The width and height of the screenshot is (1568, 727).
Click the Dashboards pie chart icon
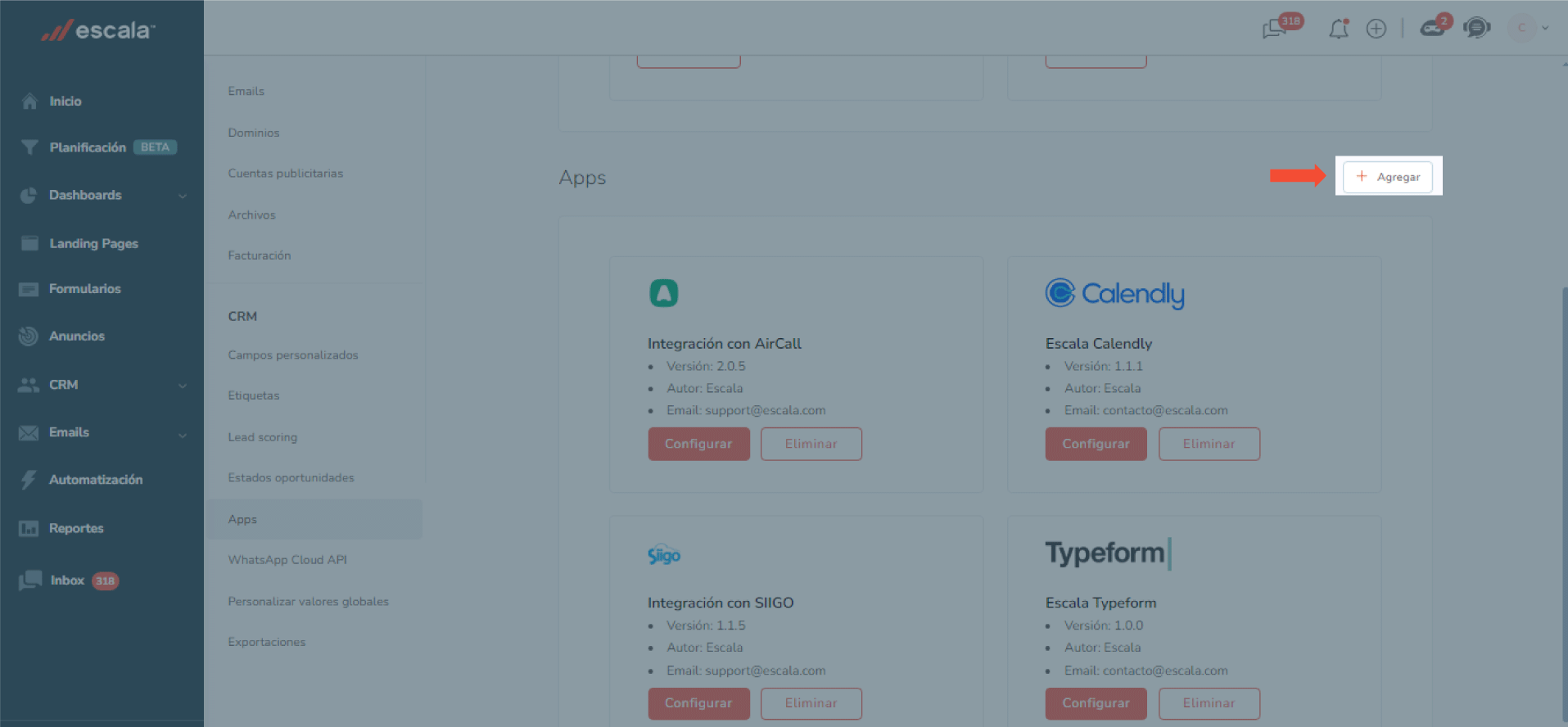coord(29,195)
